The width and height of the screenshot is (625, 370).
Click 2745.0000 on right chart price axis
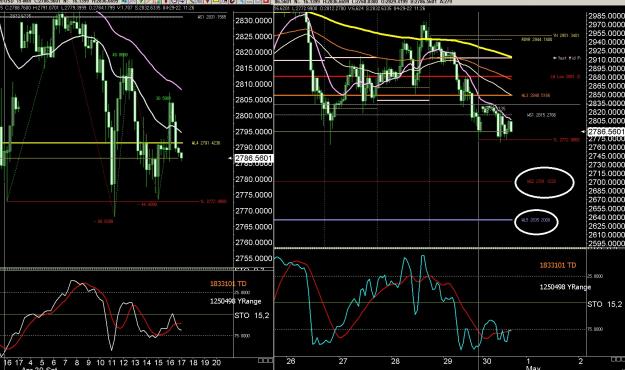606,156
